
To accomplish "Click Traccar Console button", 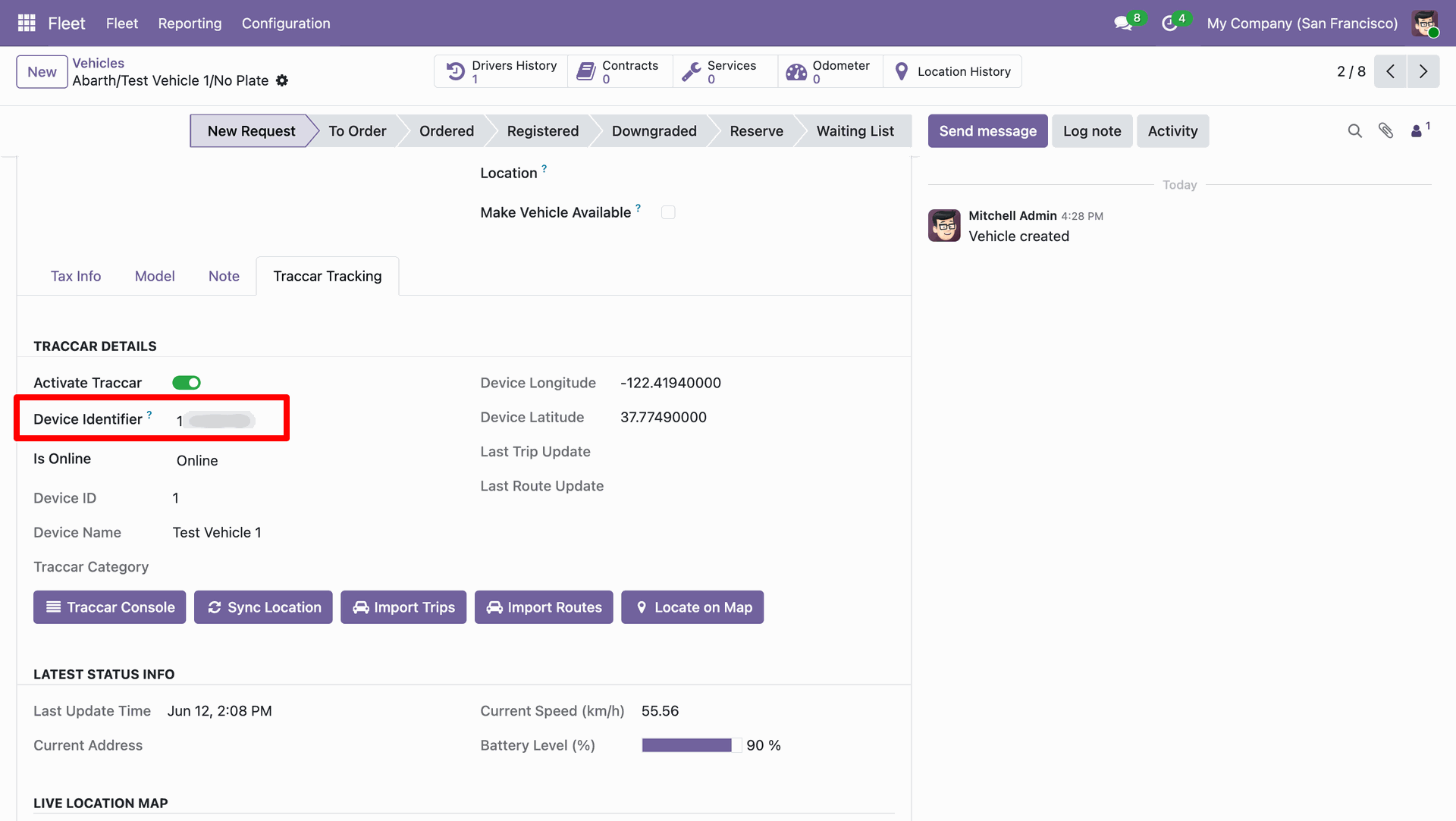I will 109,607.
